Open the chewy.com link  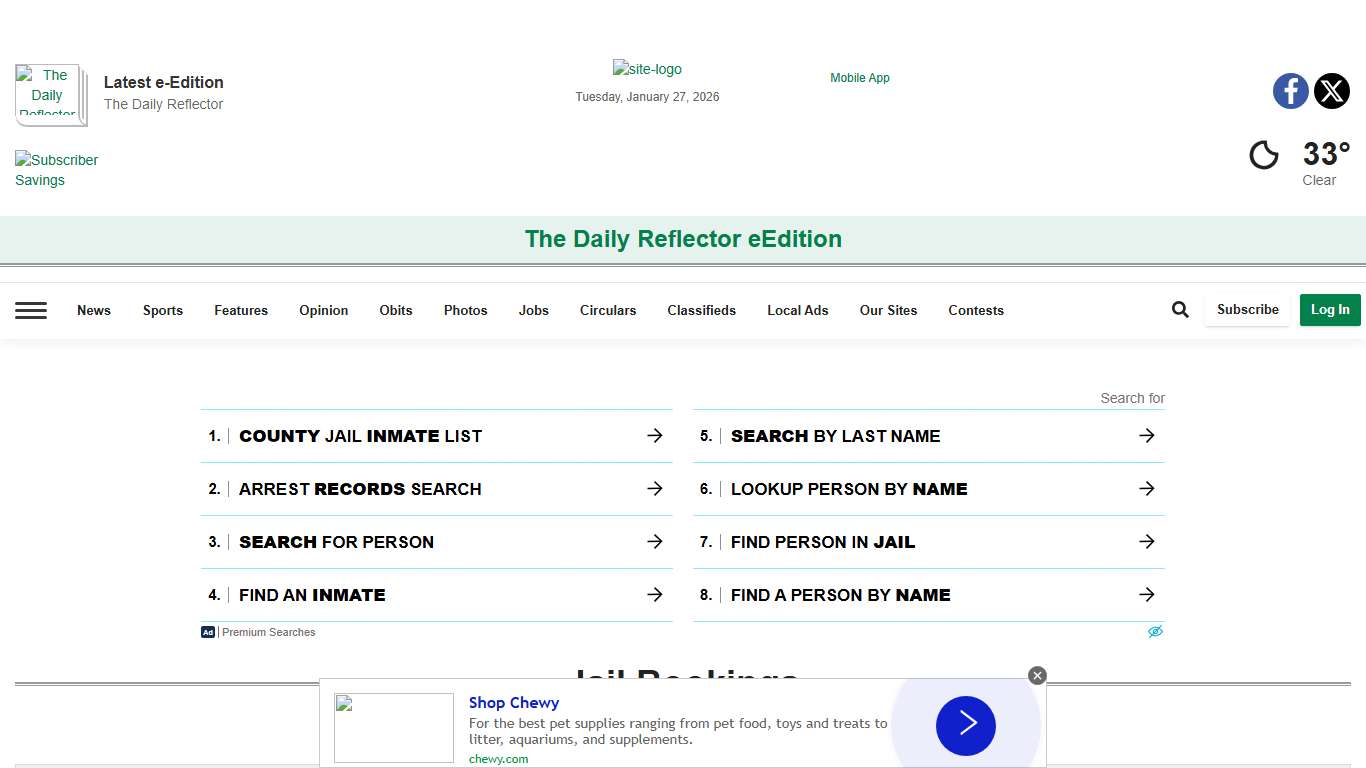(x=498, y=758)
